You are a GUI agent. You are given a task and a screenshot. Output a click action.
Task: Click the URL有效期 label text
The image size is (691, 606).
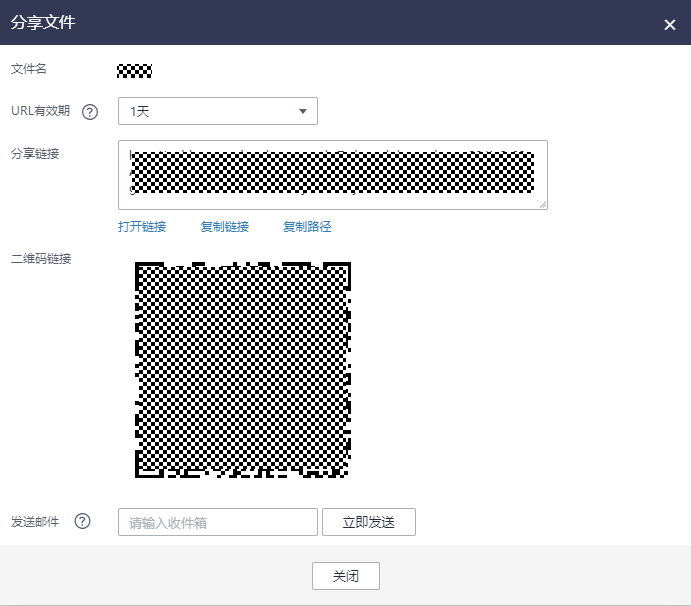click(41, 111)
